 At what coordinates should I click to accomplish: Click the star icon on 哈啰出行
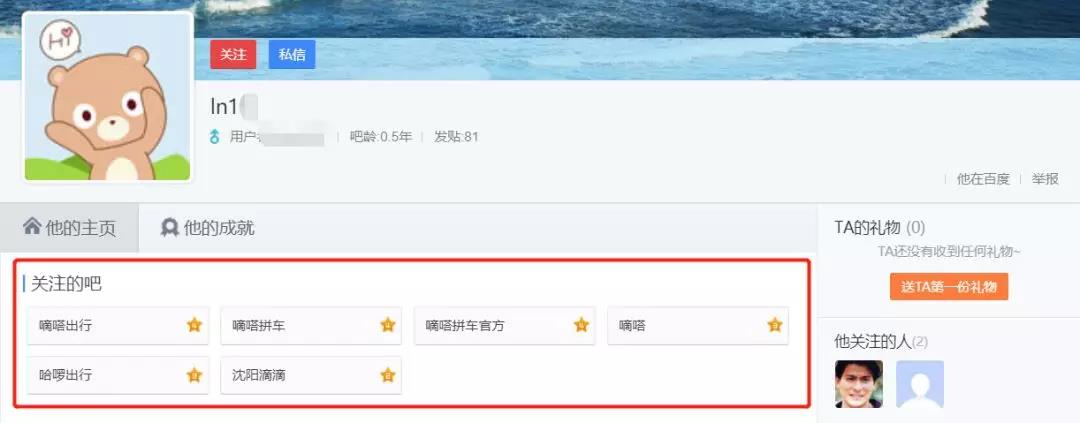point(194,375)
